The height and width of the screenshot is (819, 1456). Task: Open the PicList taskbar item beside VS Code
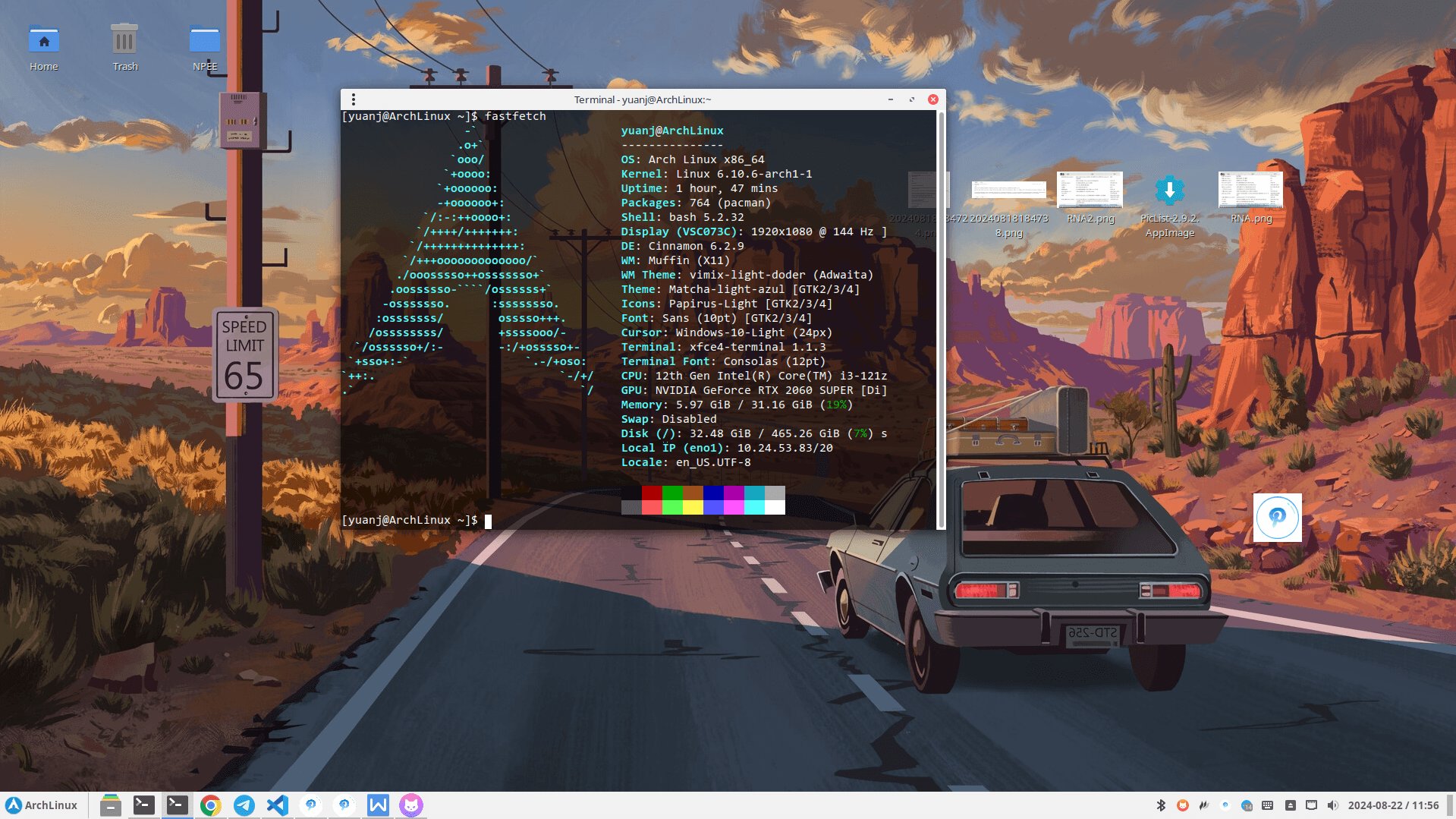click(x=311, y=805)
